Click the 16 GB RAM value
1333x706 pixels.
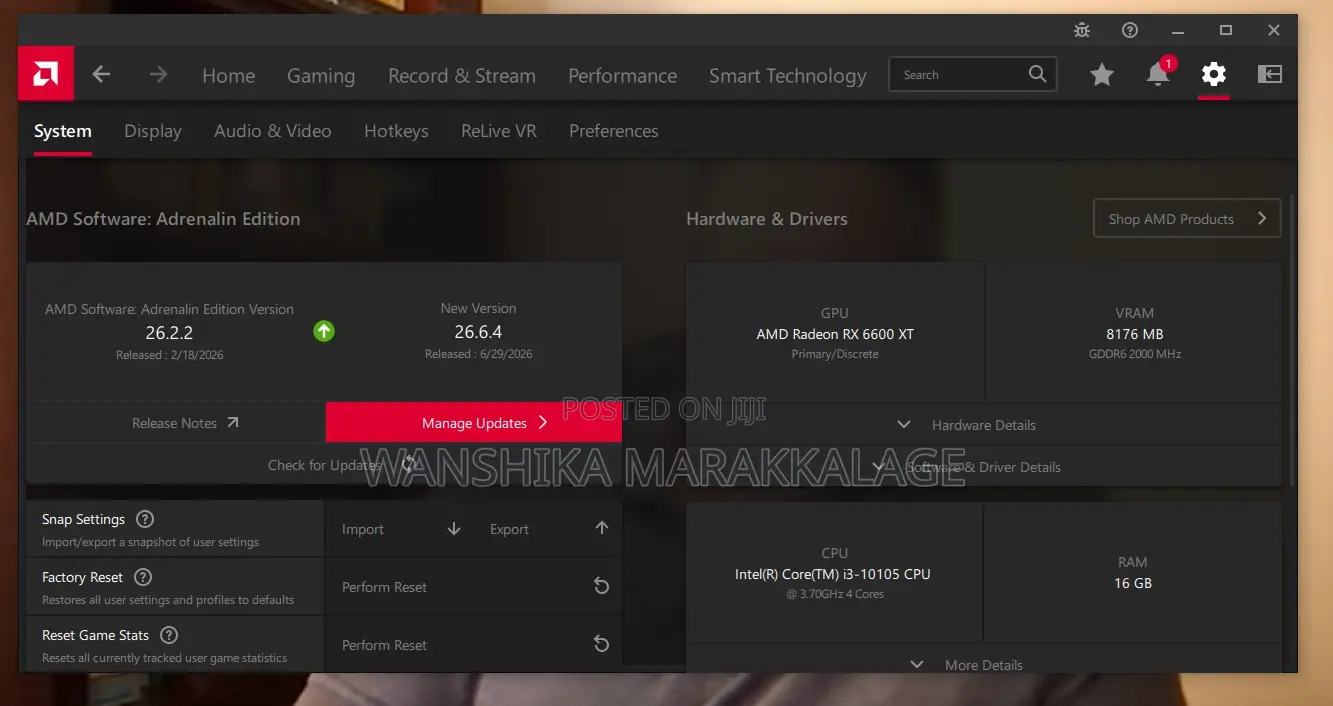tap(1133, 583)
